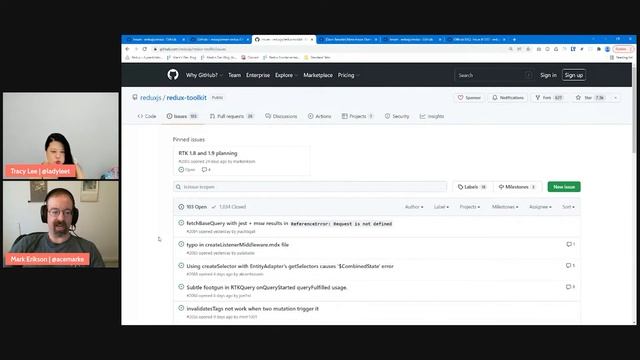Viewport: 640px width, 360px height.
Task: Switch to the Discussions tab
Action: pos(281,116)
